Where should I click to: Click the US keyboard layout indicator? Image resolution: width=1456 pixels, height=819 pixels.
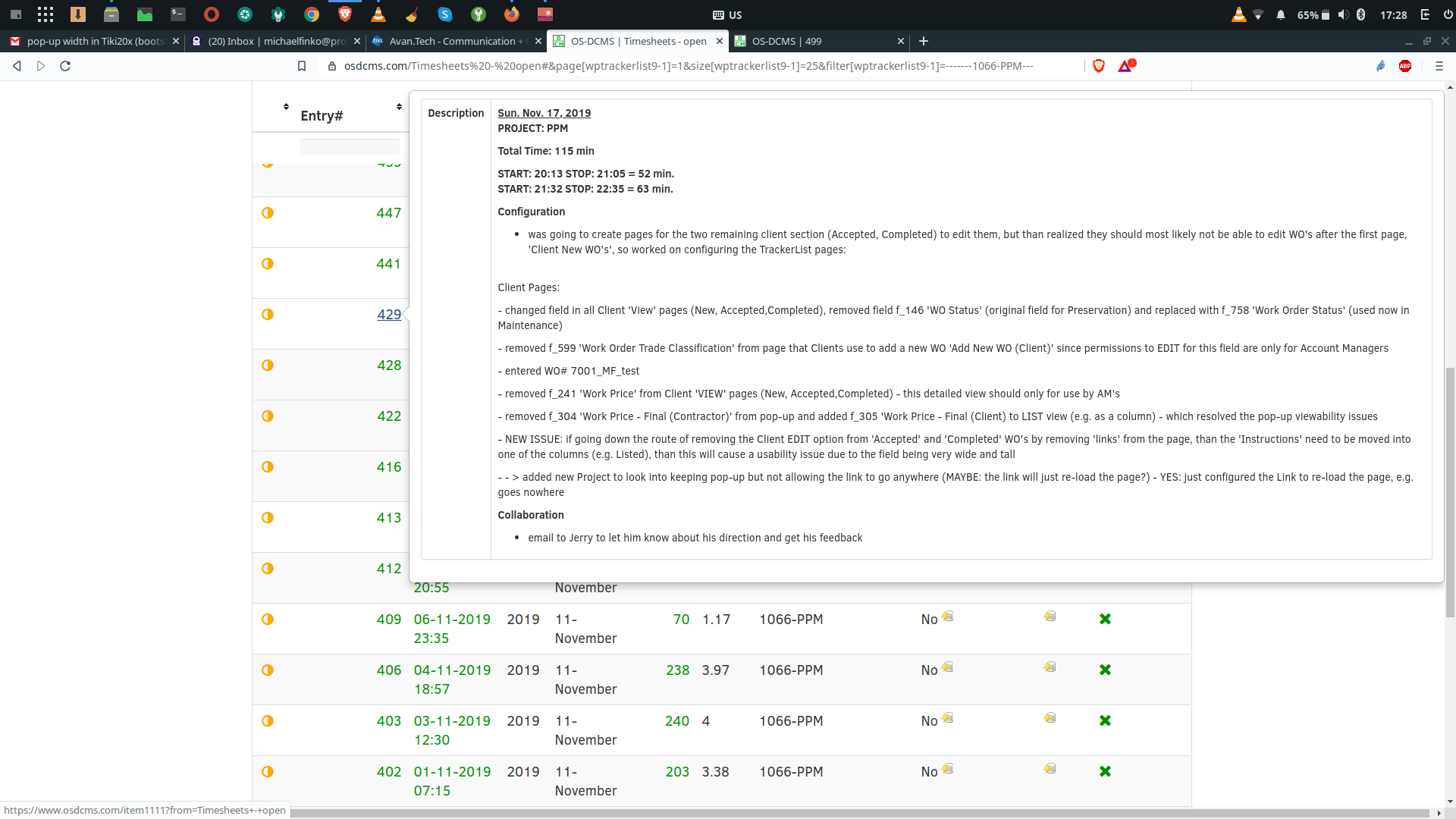tap(727, 14)
